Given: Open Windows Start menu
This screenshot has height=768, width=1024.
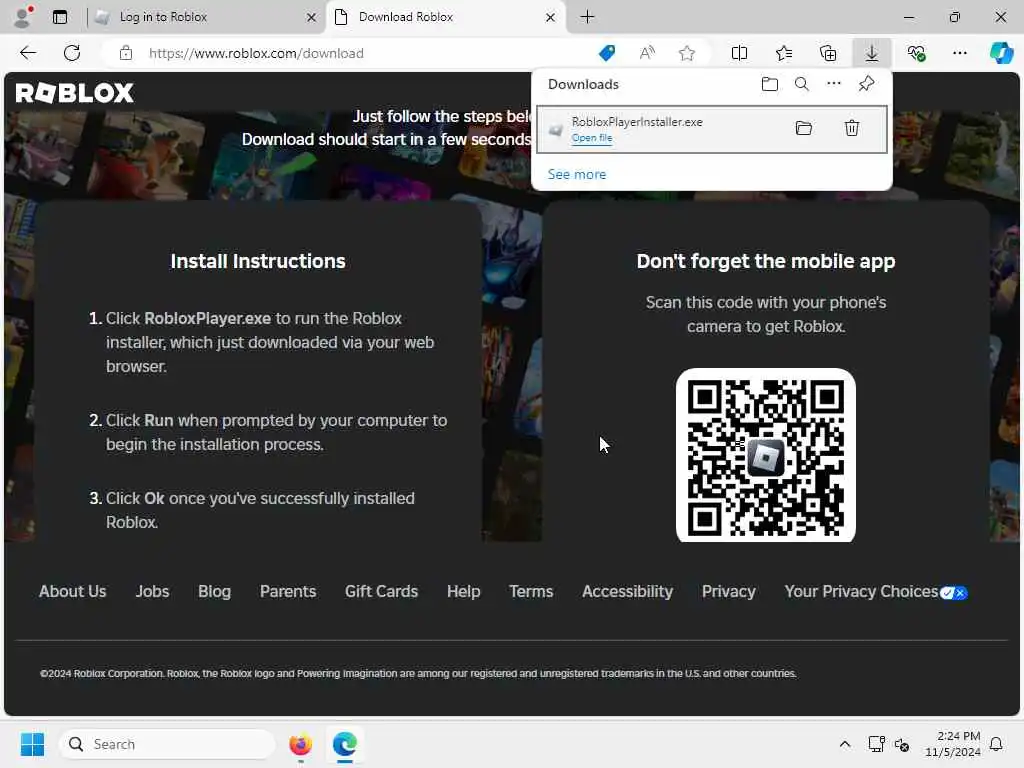Looking at the screenshot, I should (x=32, y=744).
